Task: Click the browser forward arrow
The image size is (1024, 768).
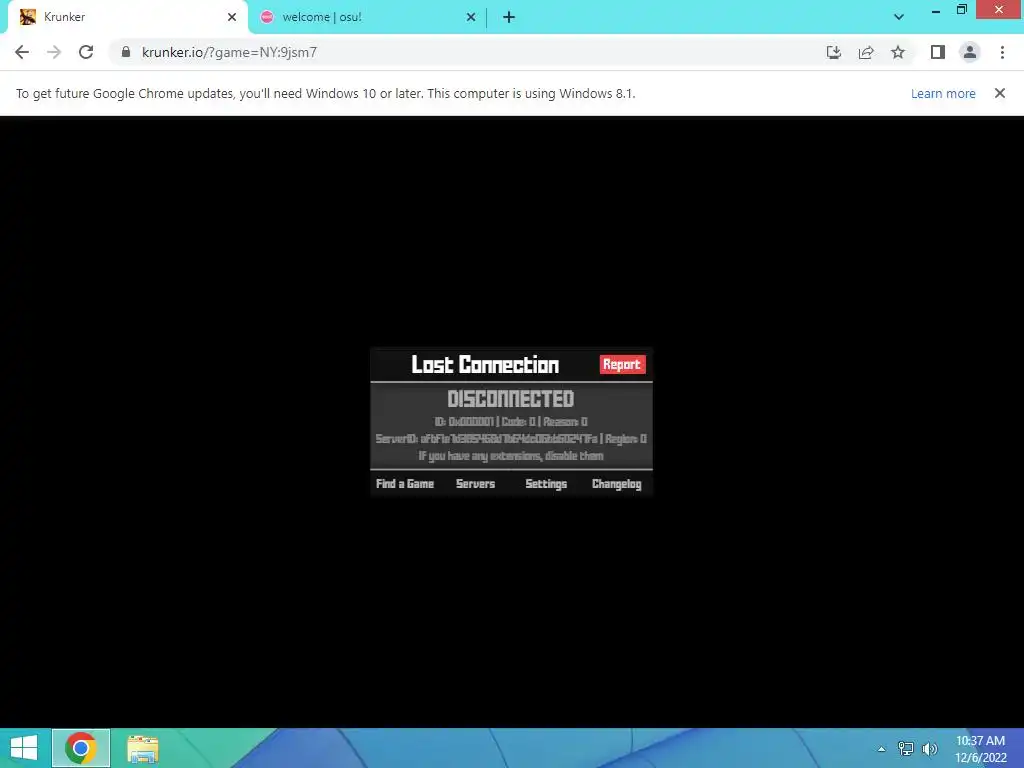Action: pyautogui.click(x=54, y=52)
